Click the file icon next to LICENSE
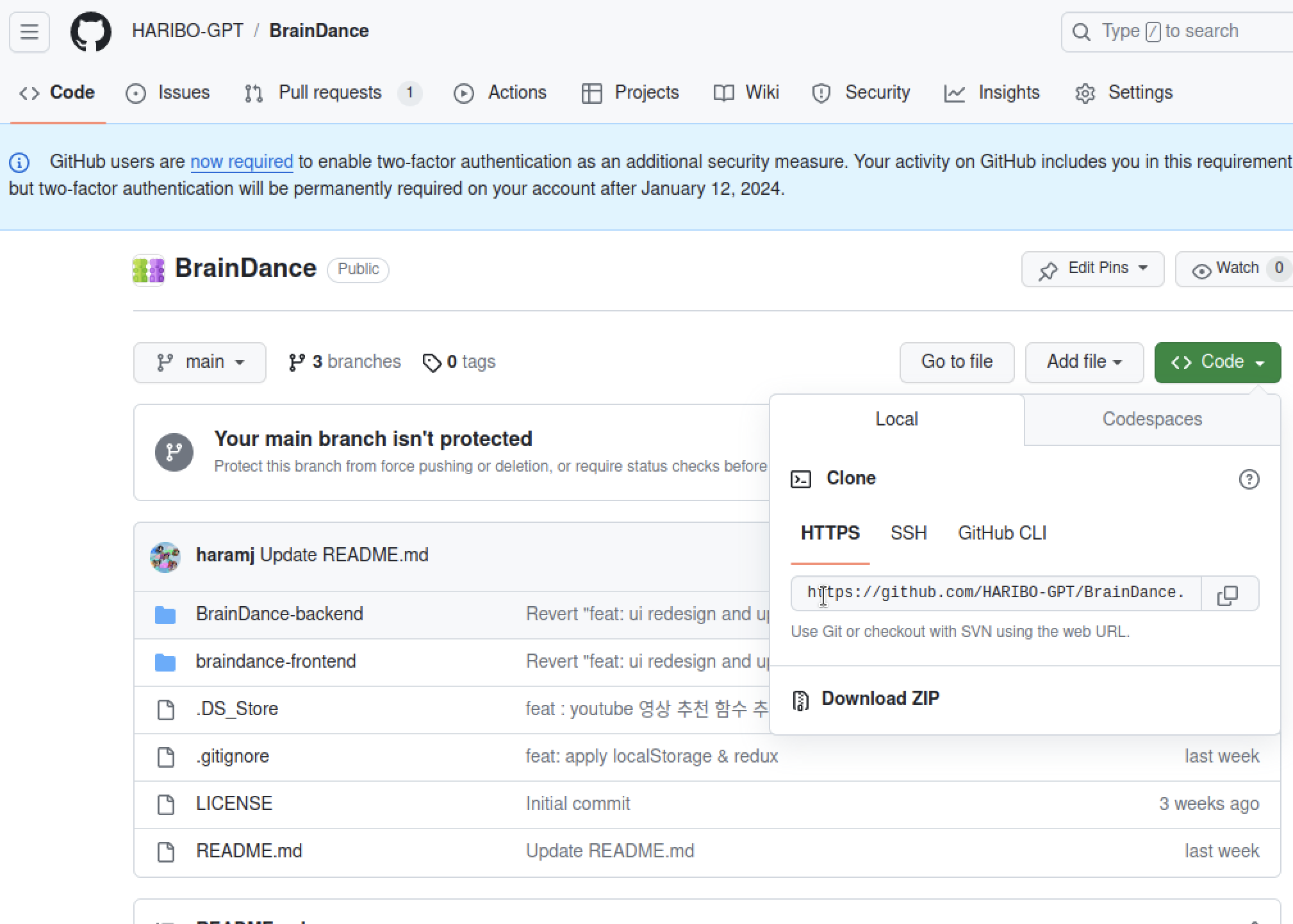 tap(166, 804)
